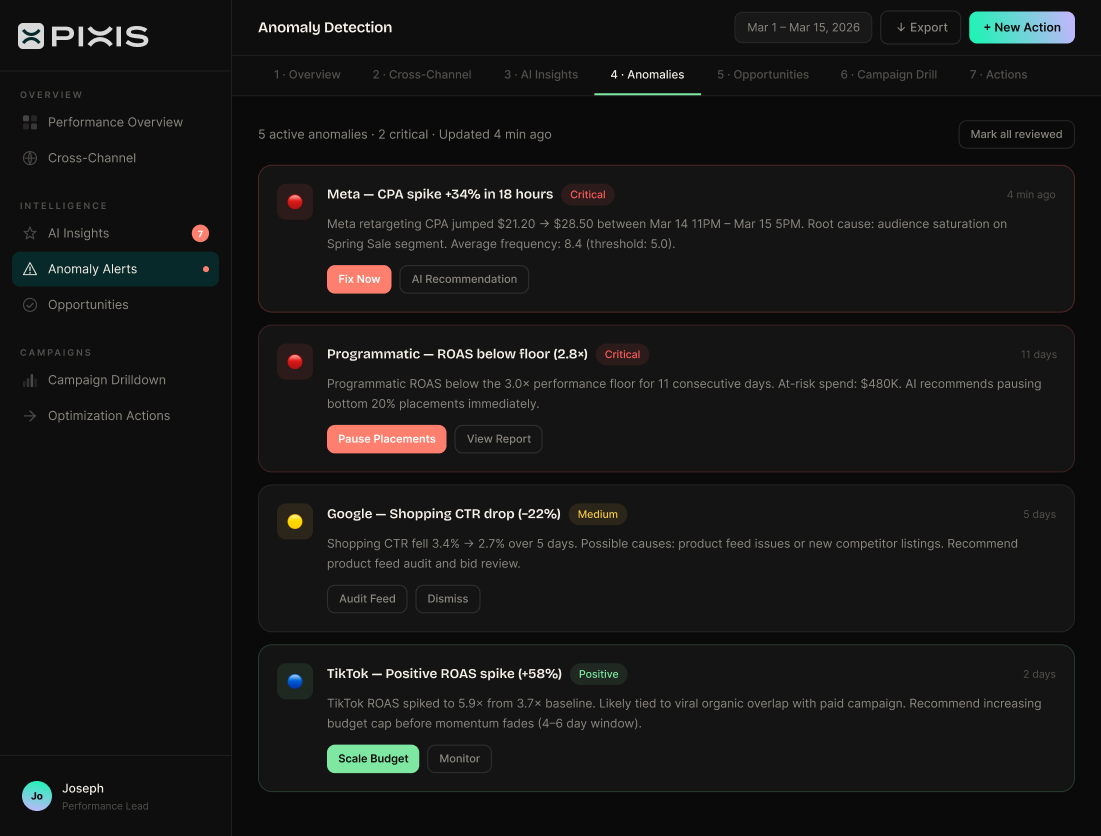
Task: Click the Campaign Drilldown bar chart icon
Action: pos(30,380)
